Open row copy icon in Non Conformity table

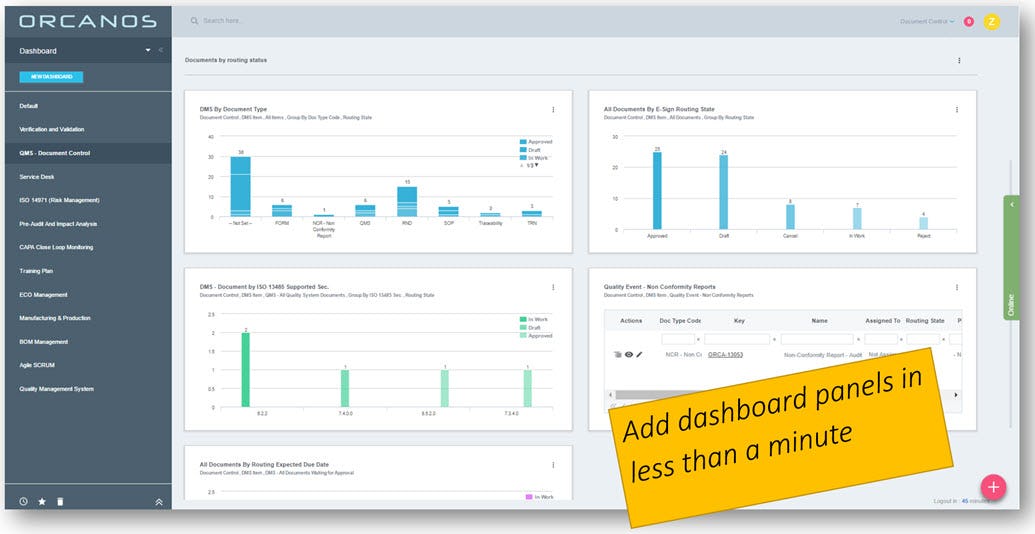pos(617,354)
